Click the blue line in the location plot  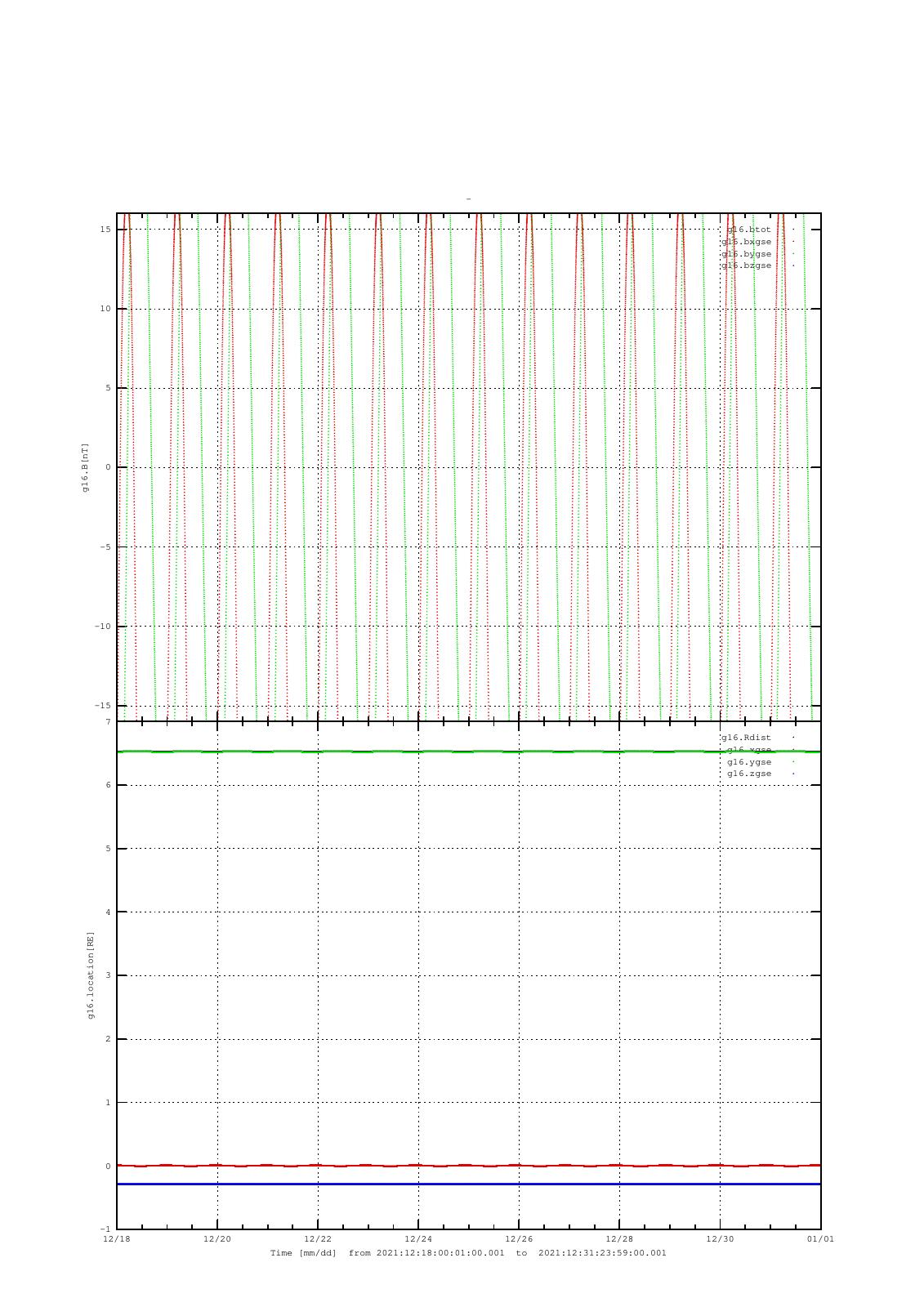point(469,1184)
